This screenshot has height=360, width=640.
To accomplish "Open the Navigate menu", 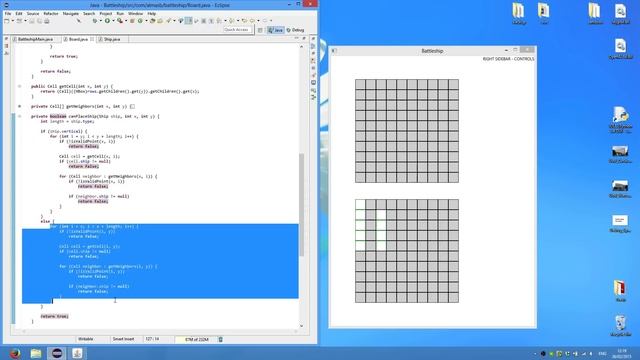I will [71, 13].
